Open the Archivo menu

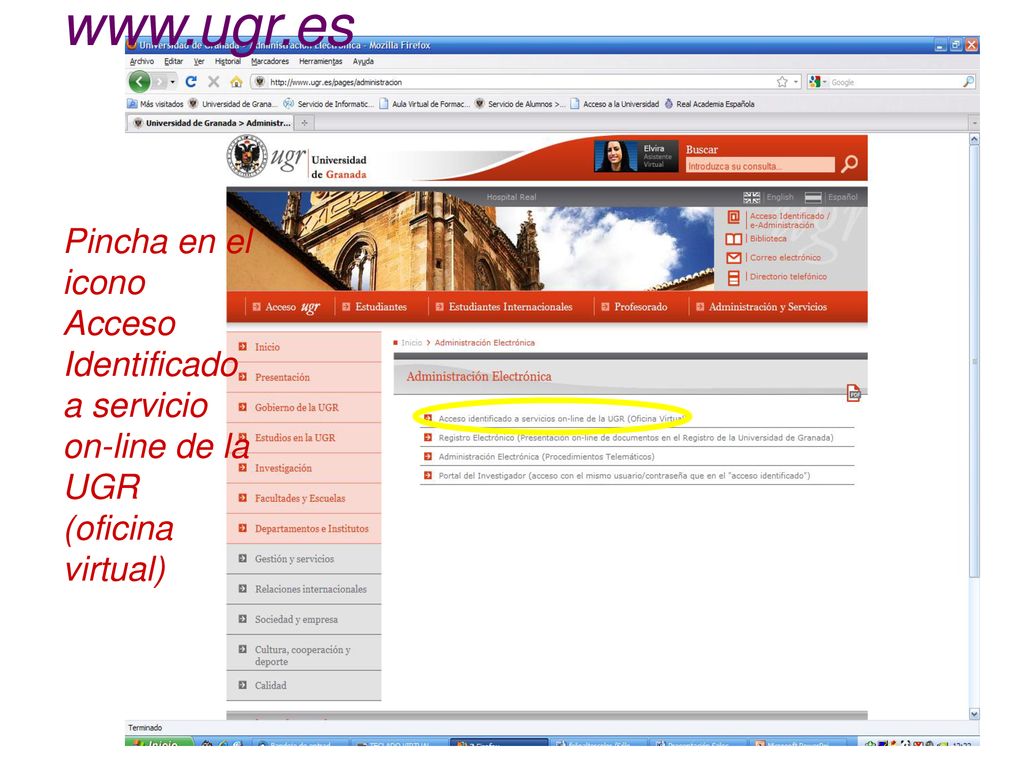click(142, 61)
